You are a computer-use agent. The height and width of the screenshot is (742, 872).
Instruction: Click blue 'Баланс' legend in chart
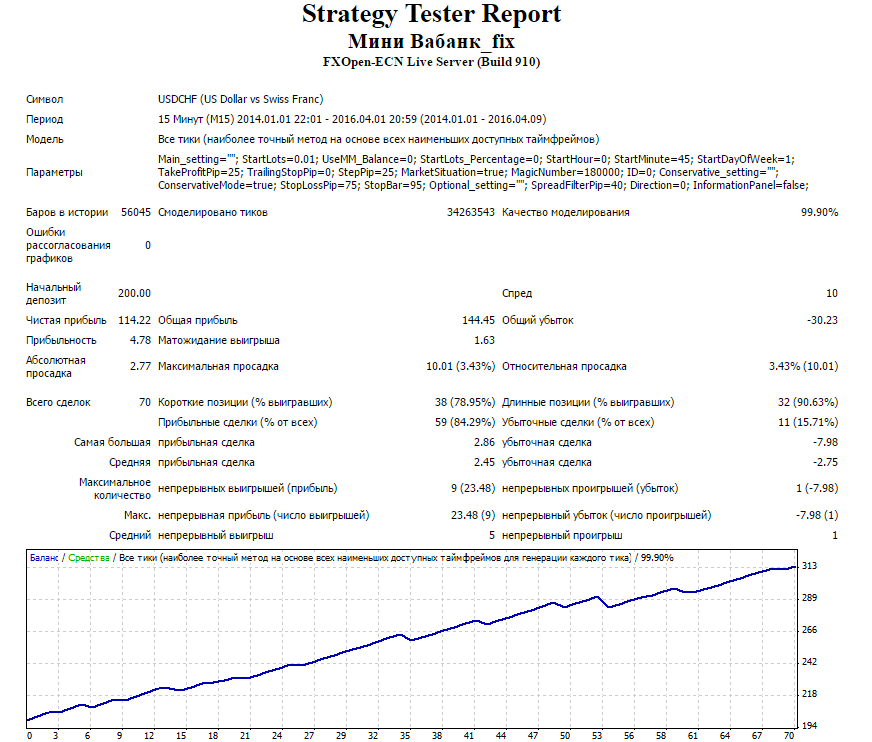click(44, 558)
